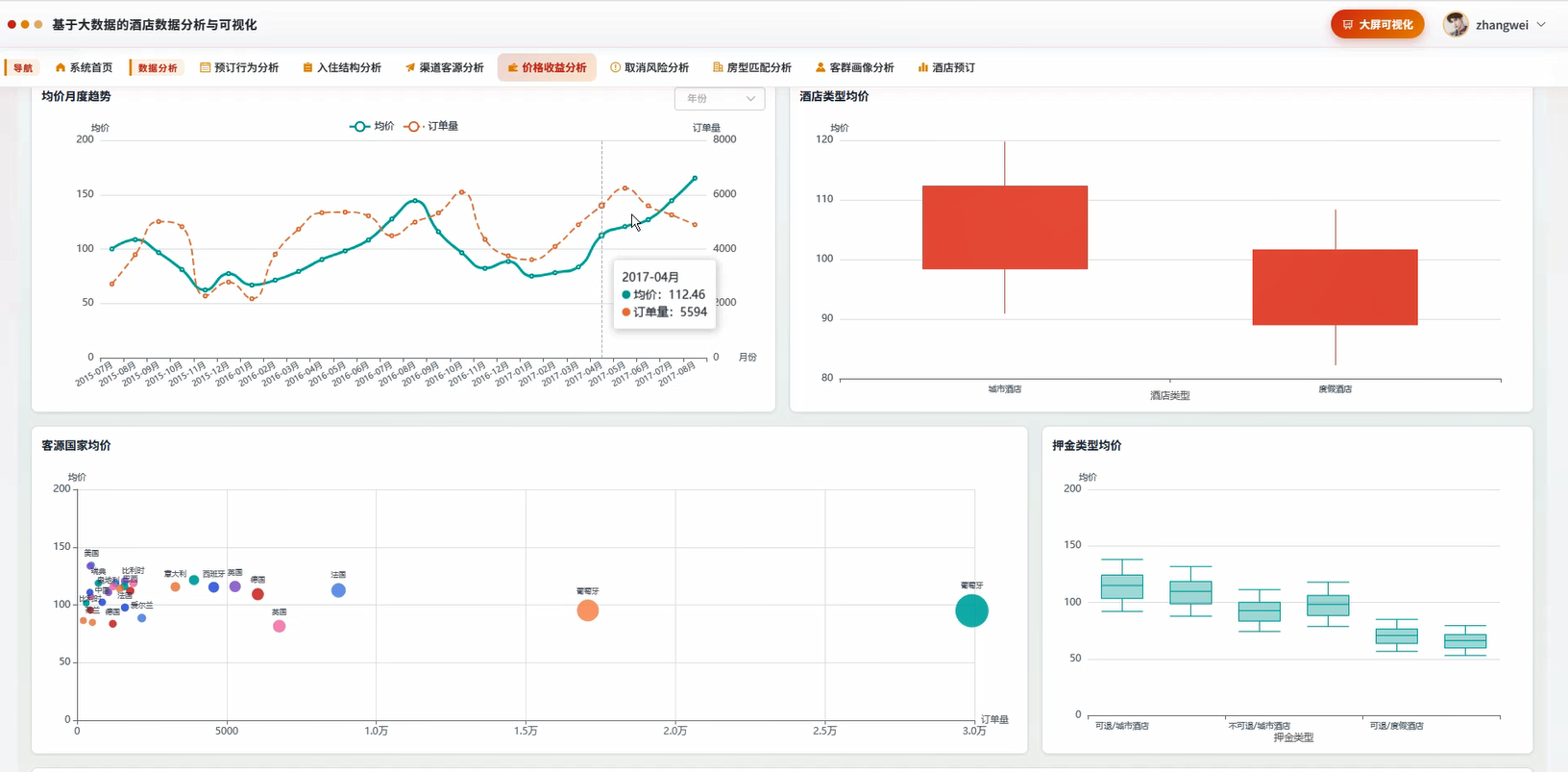Click the red 城市酒店 box plot
The image size is (1568, 772).
click(1005, 228)
